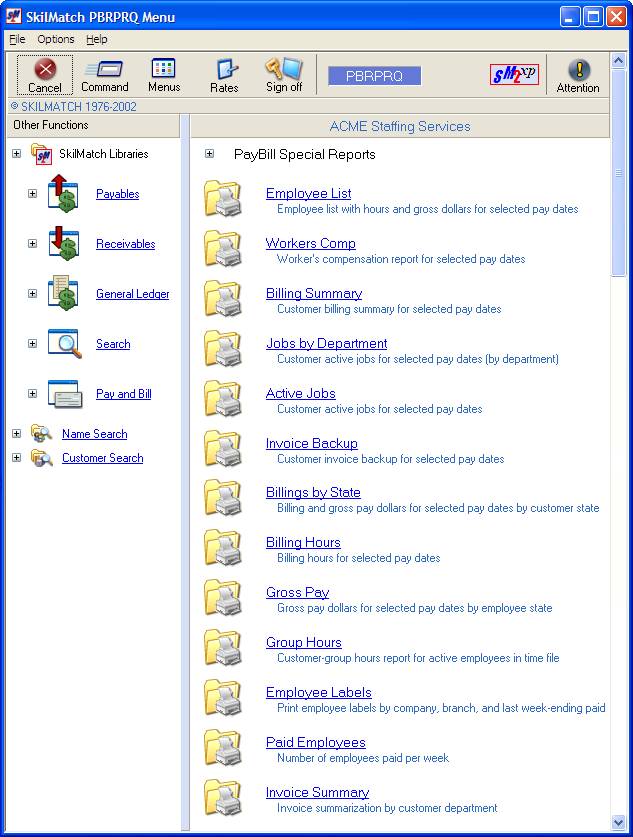Click the Pay and Bill check icon

point(65,393)
